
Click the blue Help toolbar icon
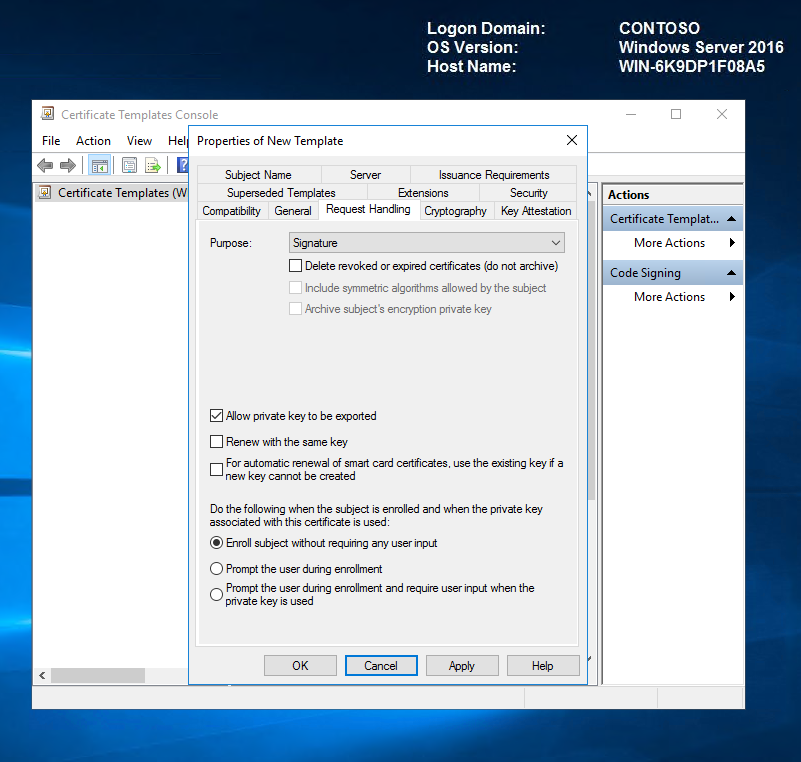(x=182, y=165)
